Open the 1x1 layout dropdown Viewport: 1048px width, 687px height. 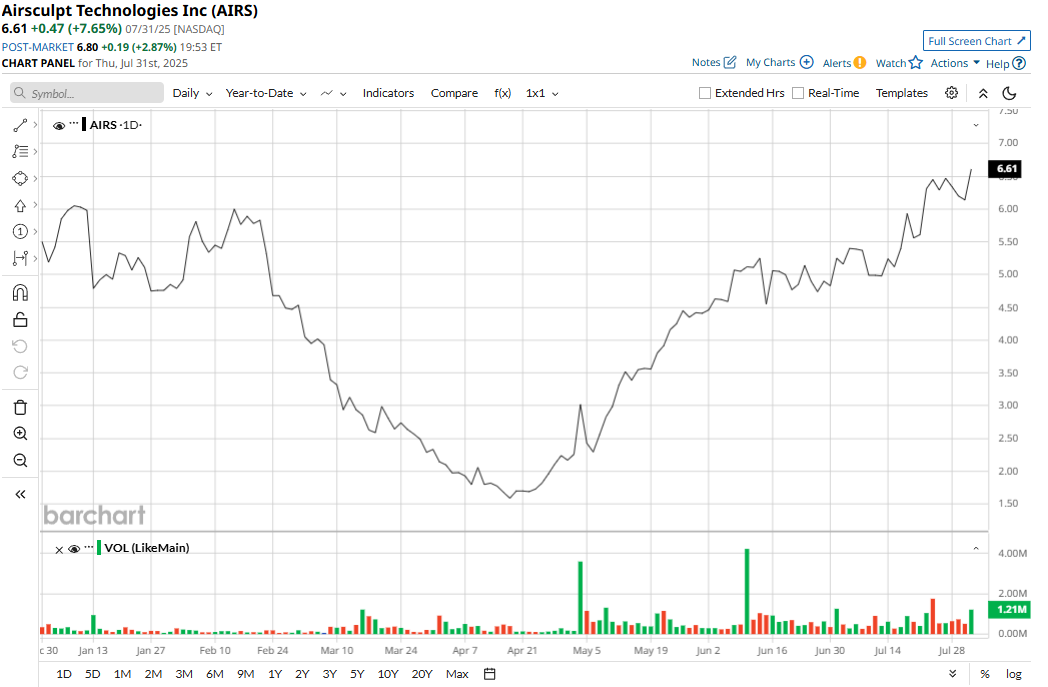coord(542,93)
